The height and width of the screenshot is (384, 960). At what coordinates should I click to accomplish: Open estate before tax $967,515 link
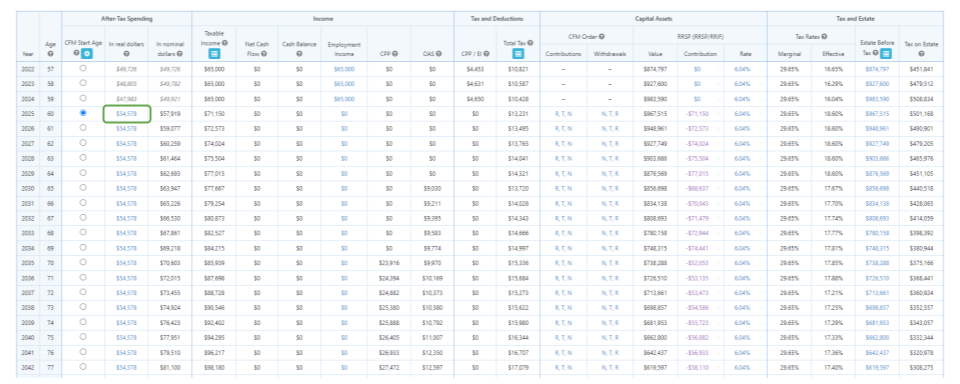coord(876,114)
